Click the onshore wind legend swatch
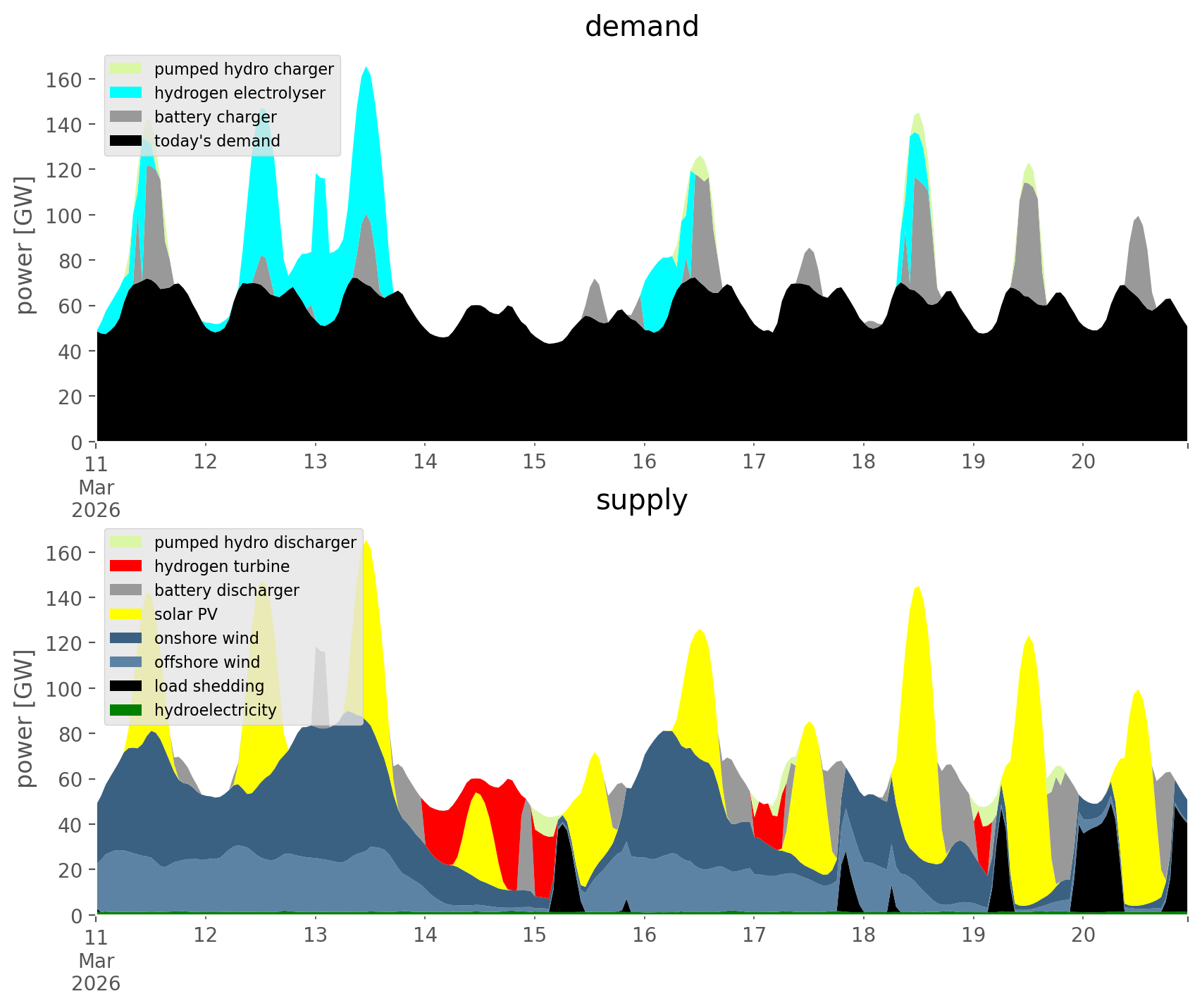The height and width of the screenshot is (1008, 1202). point(126,638)
